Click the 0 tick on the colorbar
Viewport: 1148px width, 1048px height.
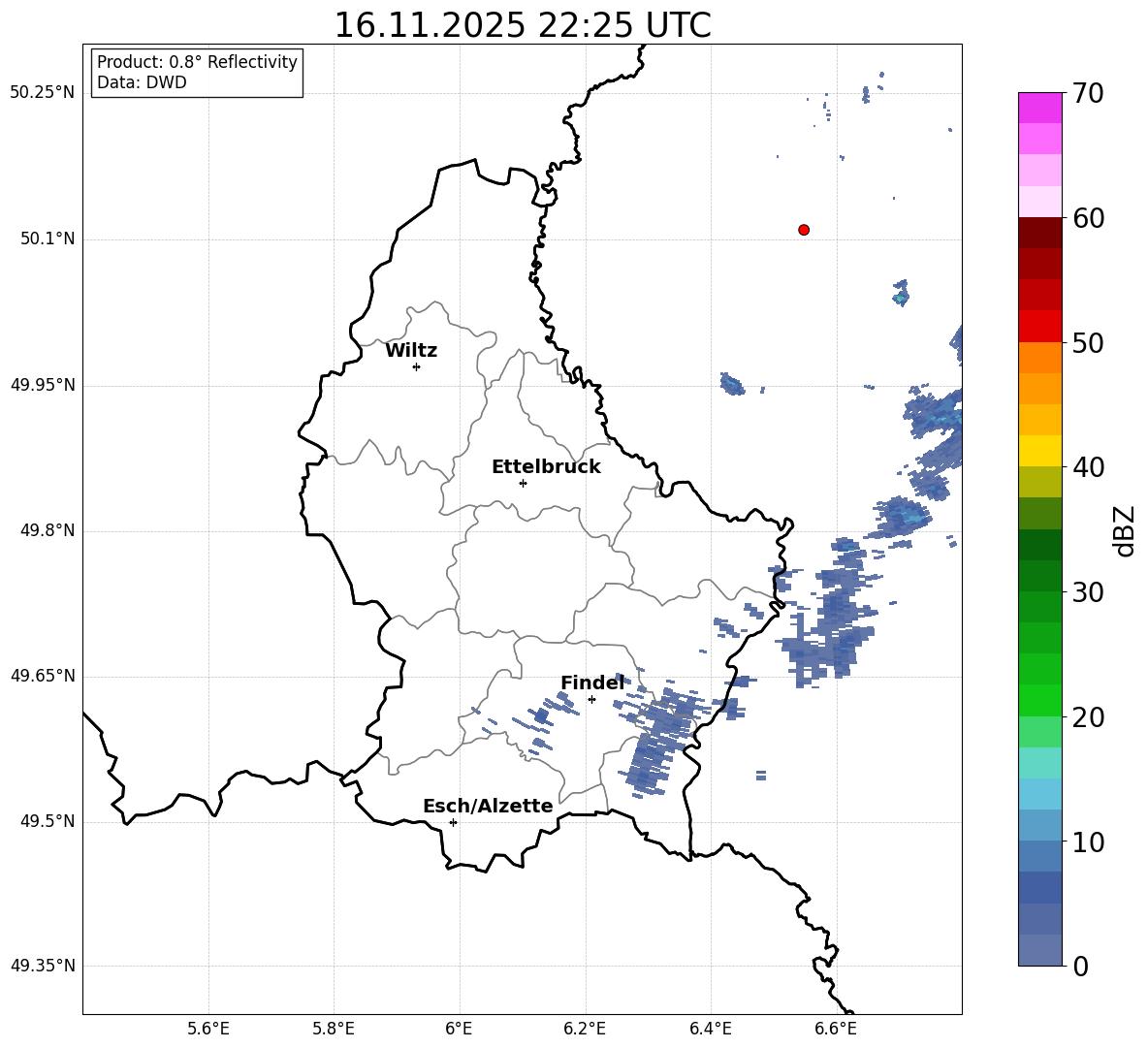(x=1081, y=966)
